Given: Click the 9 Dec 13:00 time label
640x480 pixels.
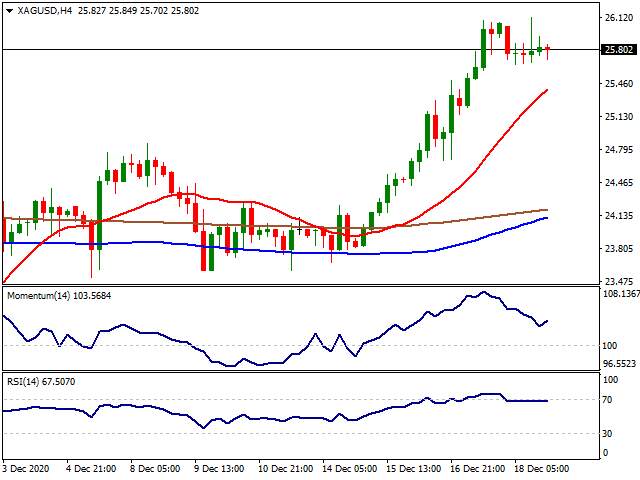Looking at the screenshot, I should coord(219,469).
